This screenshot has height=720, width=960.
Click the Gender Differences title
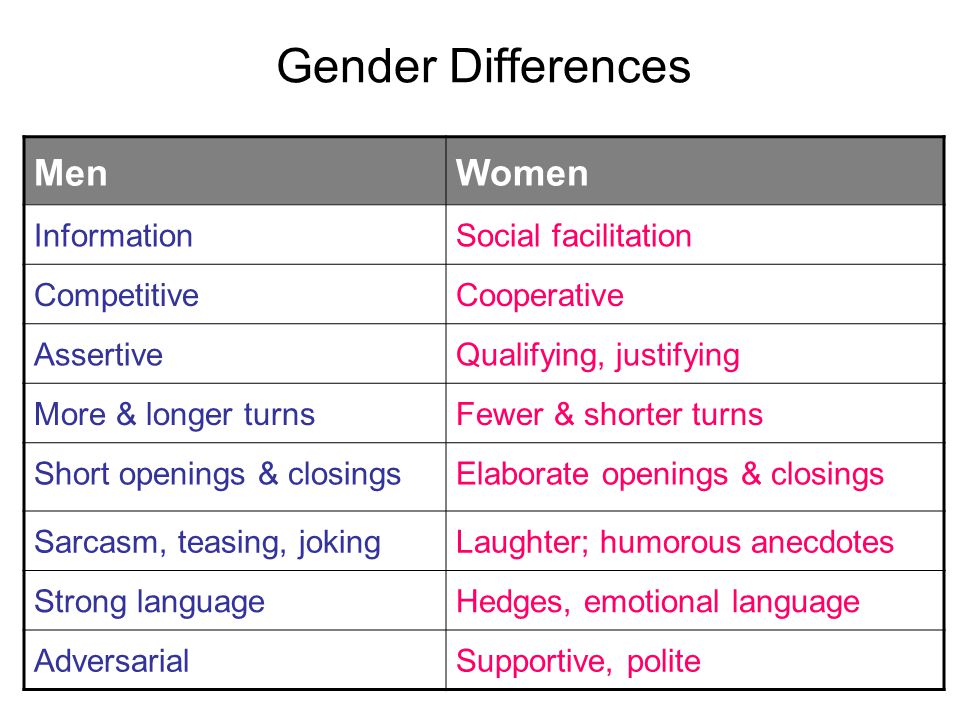(x=484, y=67)
